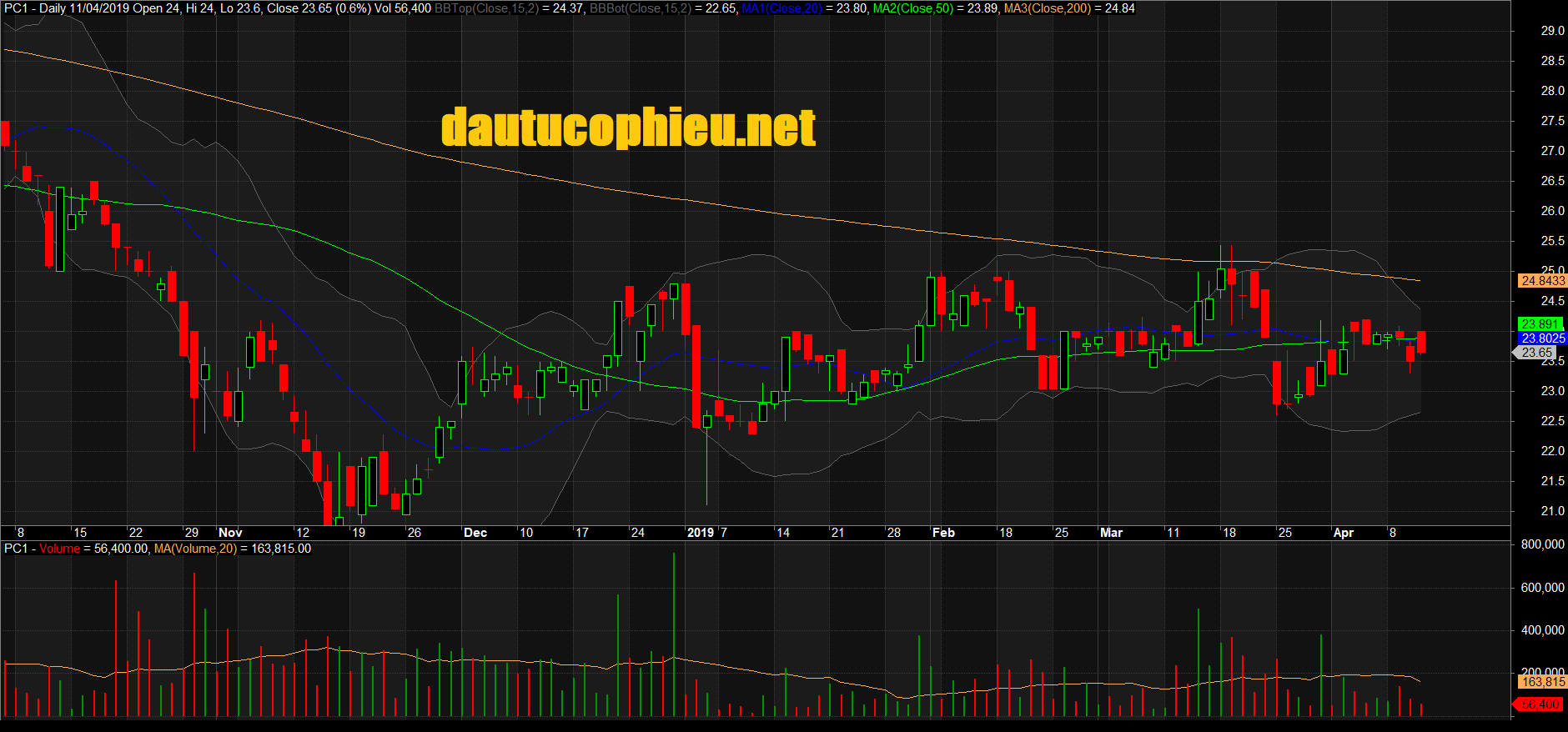Click the 29 date label before Nov
Image resolution: width=1568 pixels, height=732 pixels.
[x=192, y=533]
